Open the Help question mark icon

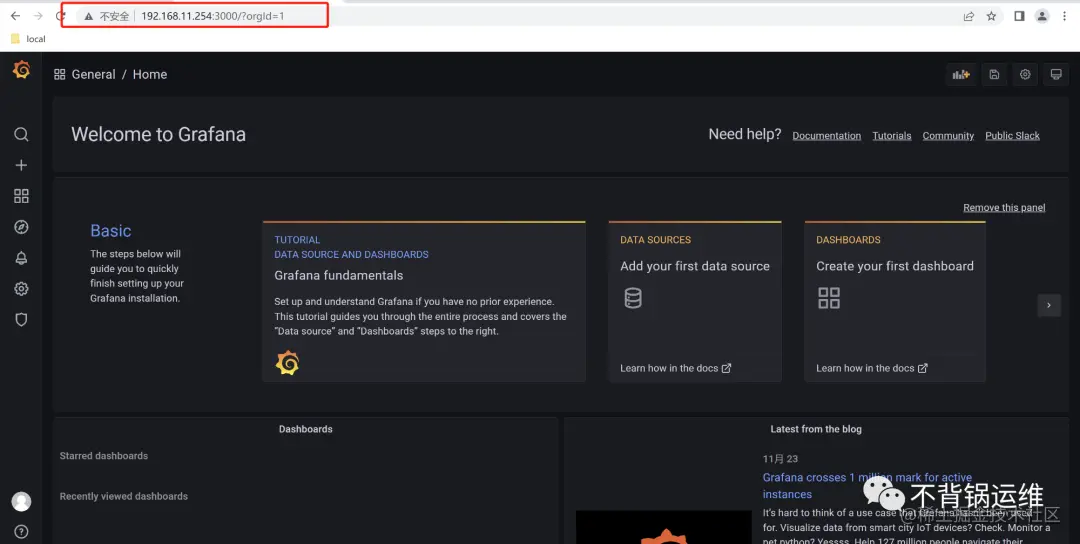[21, 532]
